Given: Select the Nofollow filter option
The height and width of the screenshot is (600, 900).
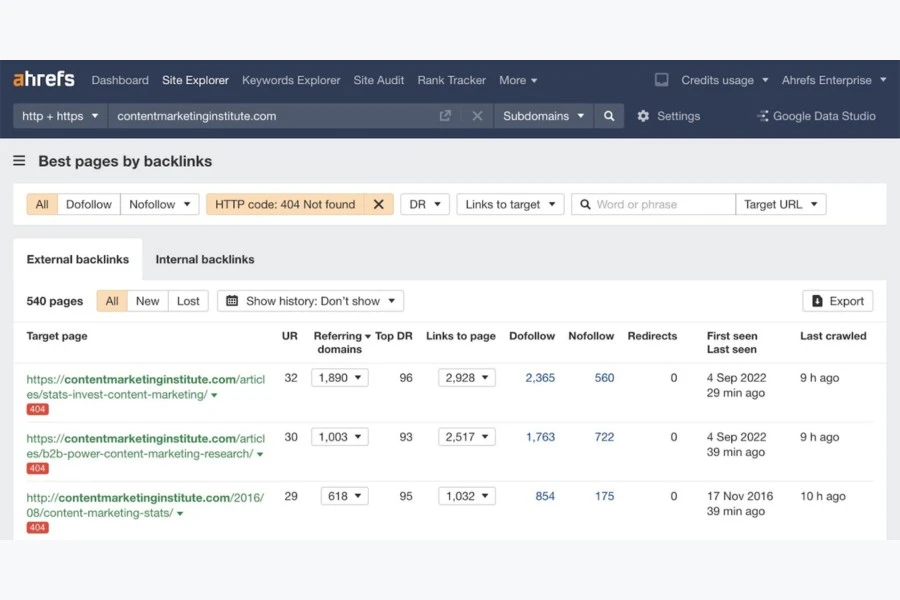Looking at the screenshot, I should (159, 204).
